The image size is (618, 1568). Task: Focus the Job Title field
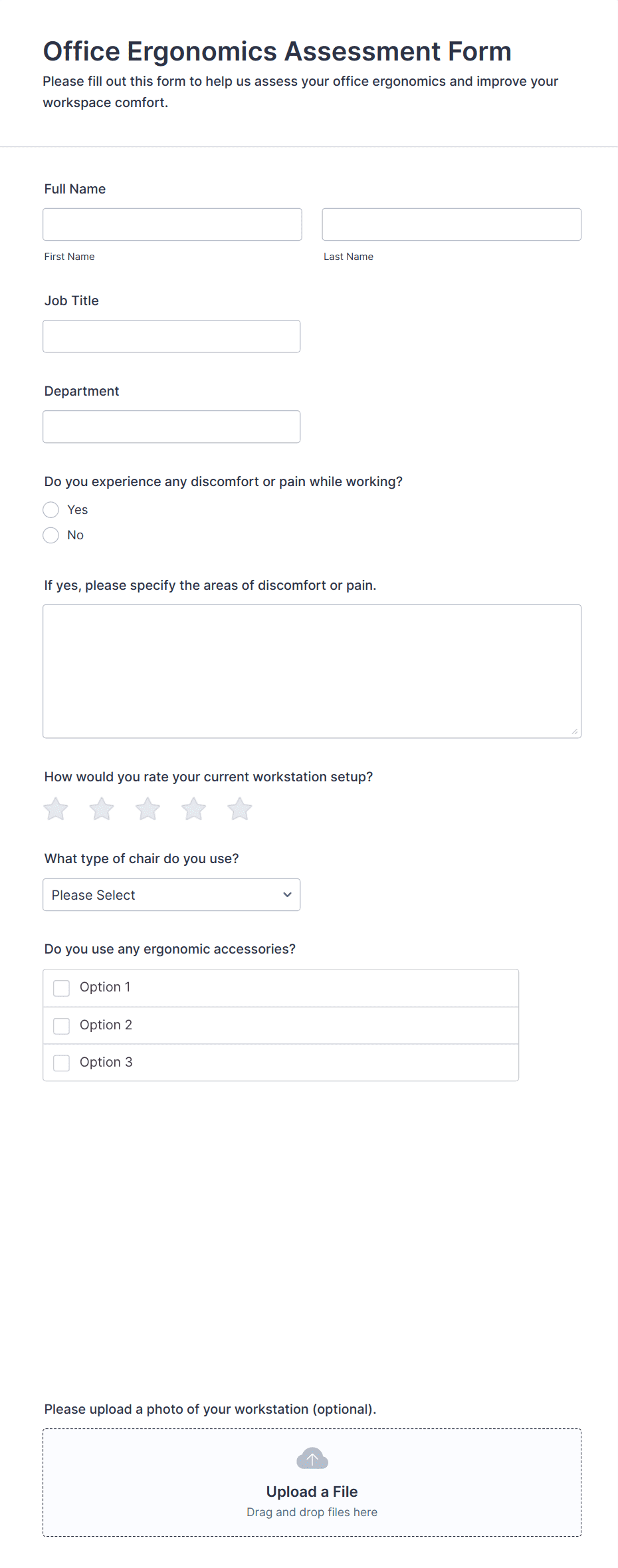pyautogui.click(x=171, y=336)
